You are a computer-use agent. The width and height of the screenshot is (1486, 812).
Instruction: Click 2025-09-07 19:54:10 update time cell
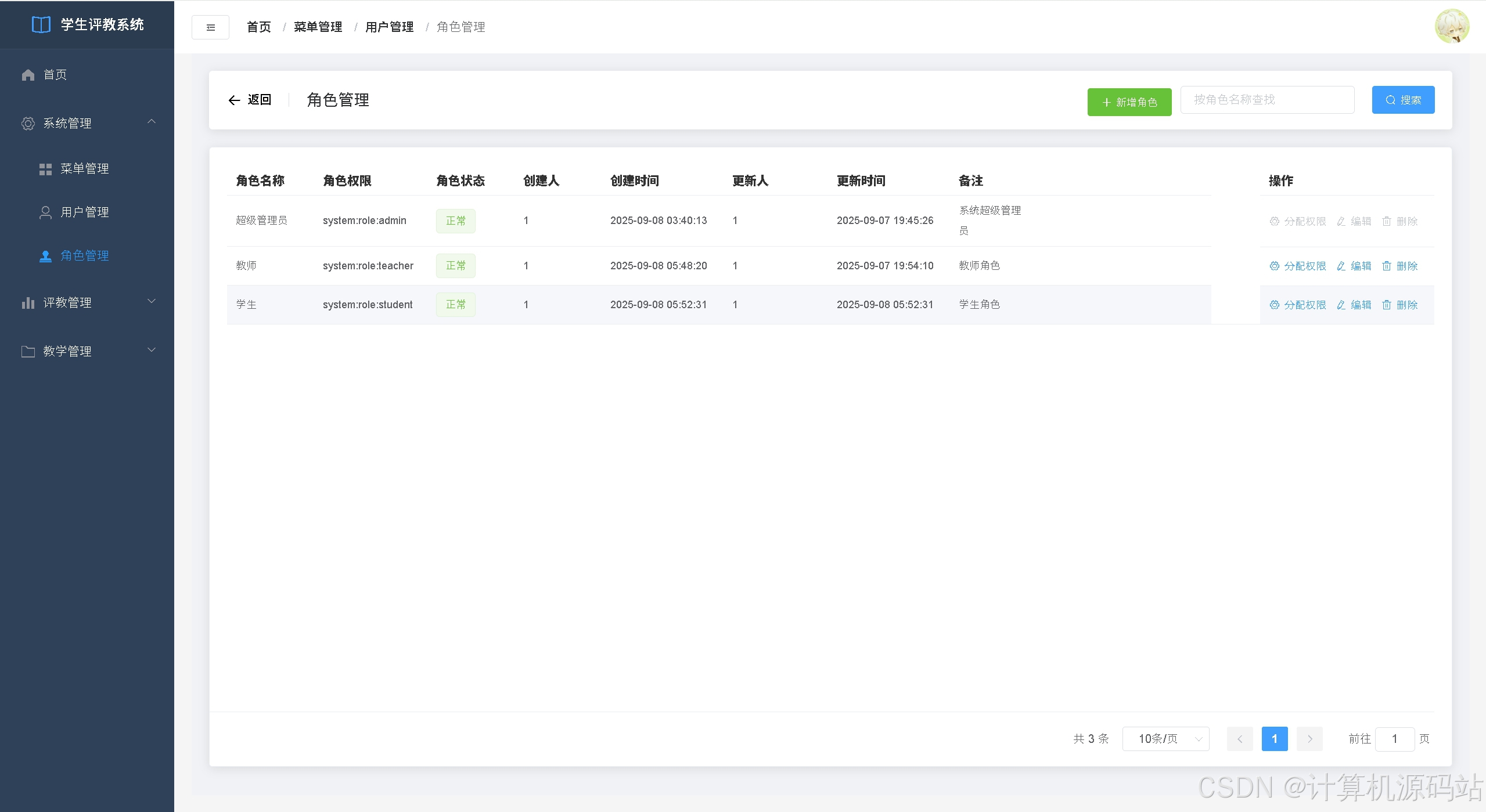(885, 266)
